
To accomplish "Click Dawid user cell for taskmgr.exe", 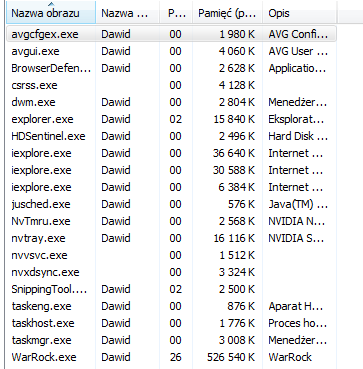I will tap(116, 340).
